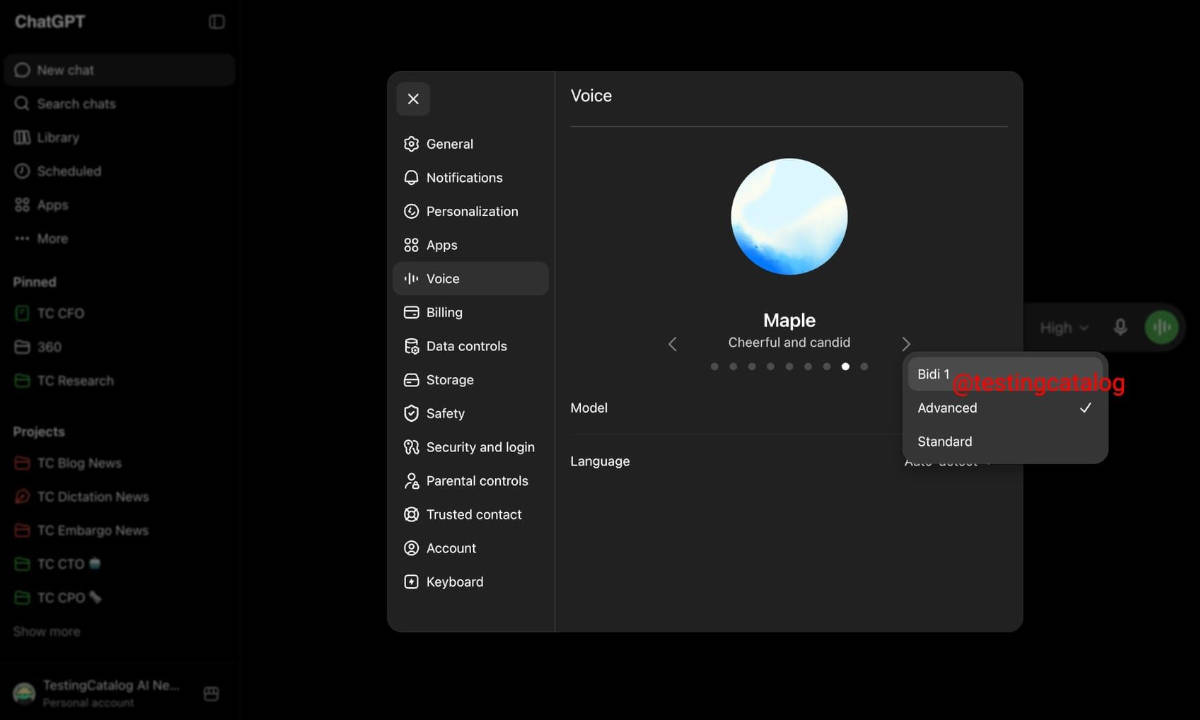Open the TC CTO project

pyautogui.click(x=120, y=564)
